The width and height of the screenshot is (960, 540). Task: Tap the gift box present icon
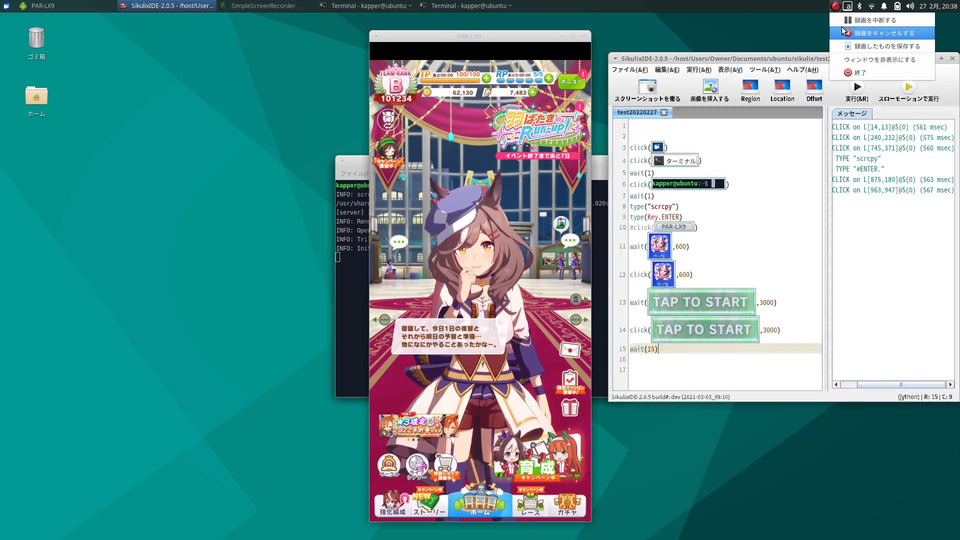click(570, 407)
